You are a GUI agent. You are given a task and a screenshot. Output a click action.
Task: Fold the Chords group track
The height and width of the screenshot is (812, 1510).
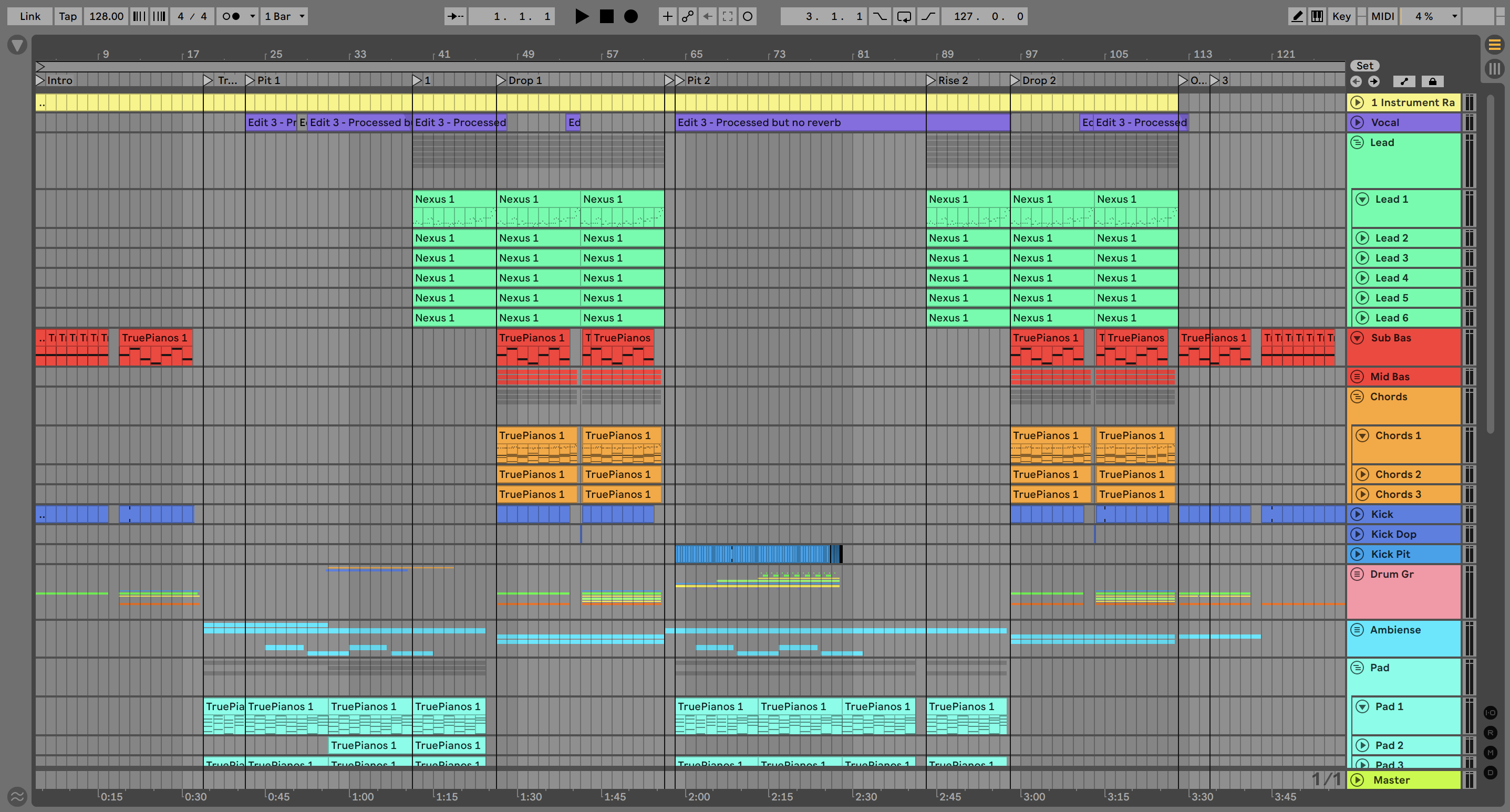point(1357,397)
